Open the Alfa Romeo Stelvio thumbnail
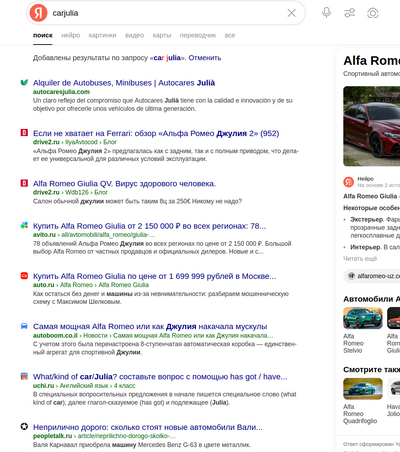 [x=363, y=318]
